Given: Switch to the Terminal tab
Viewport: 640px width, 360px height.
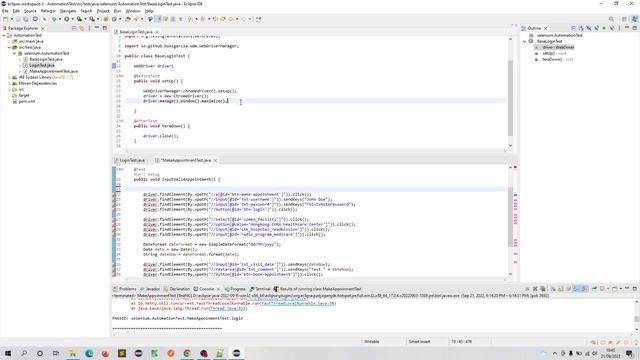Looking at the screenshot, I should [260, 289].
